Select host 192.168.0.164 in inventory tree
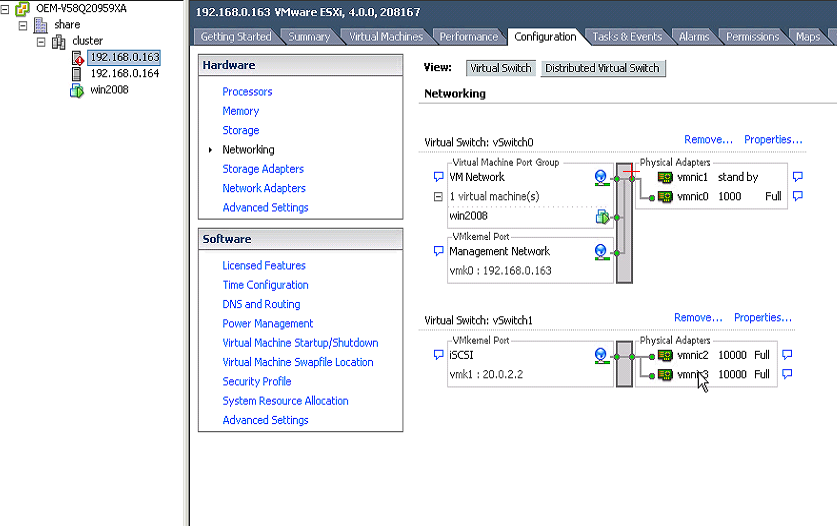Screen dimensions: 837x526 tap(124, 73)
